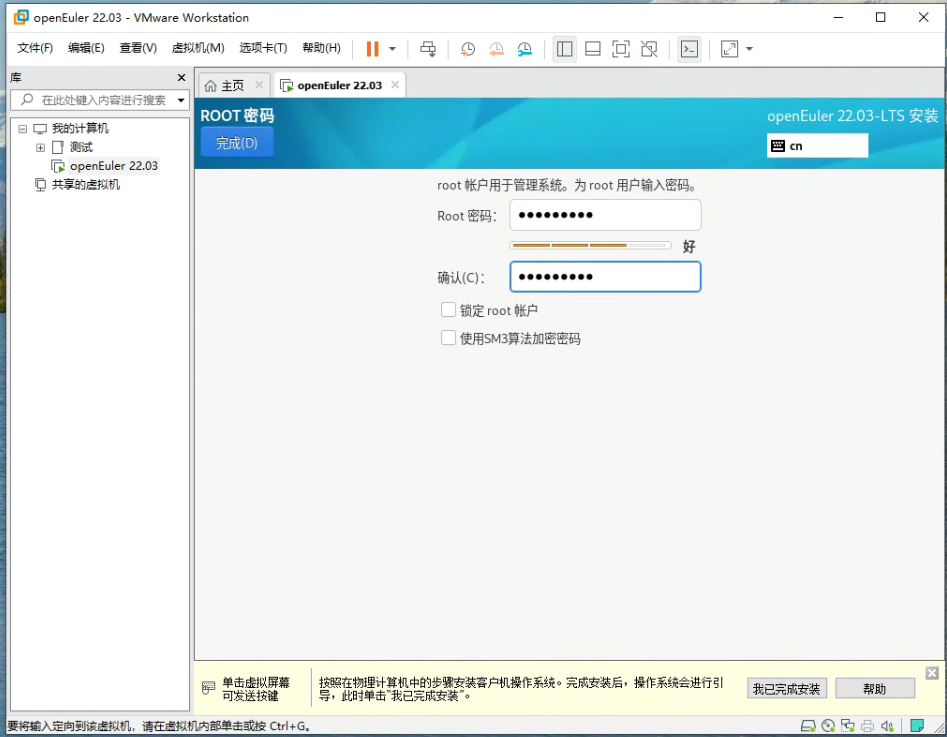Click the Unity mode icon
This screenshot has width=947, height=737.
pos(649,49)
